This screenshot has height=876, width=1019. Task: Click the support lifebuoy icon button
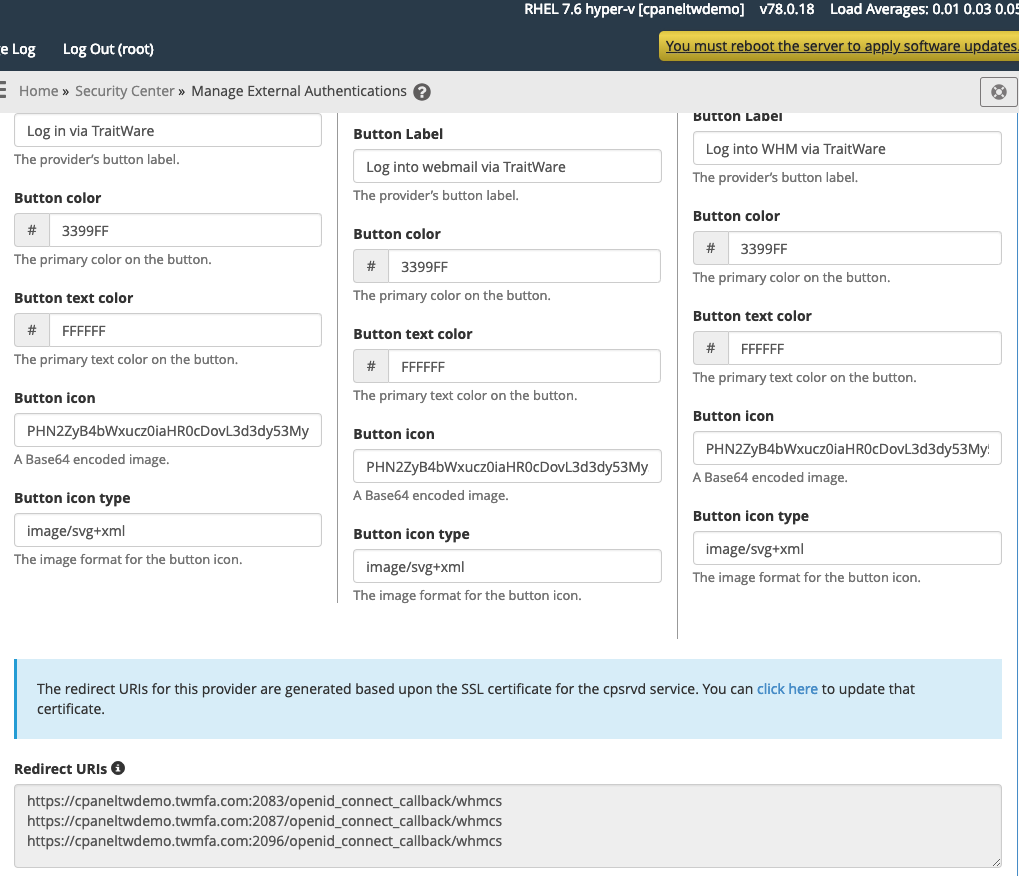999,92
